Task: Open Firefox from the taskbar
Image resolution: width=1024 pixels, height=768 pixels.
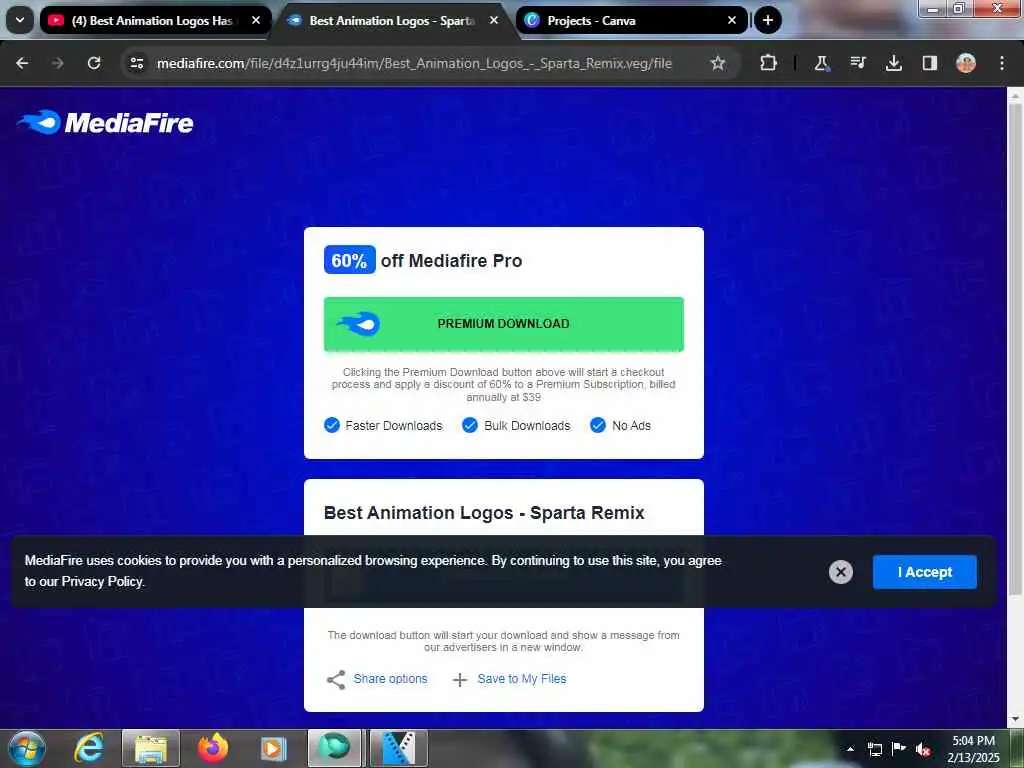Action: [x=213, y=748]
